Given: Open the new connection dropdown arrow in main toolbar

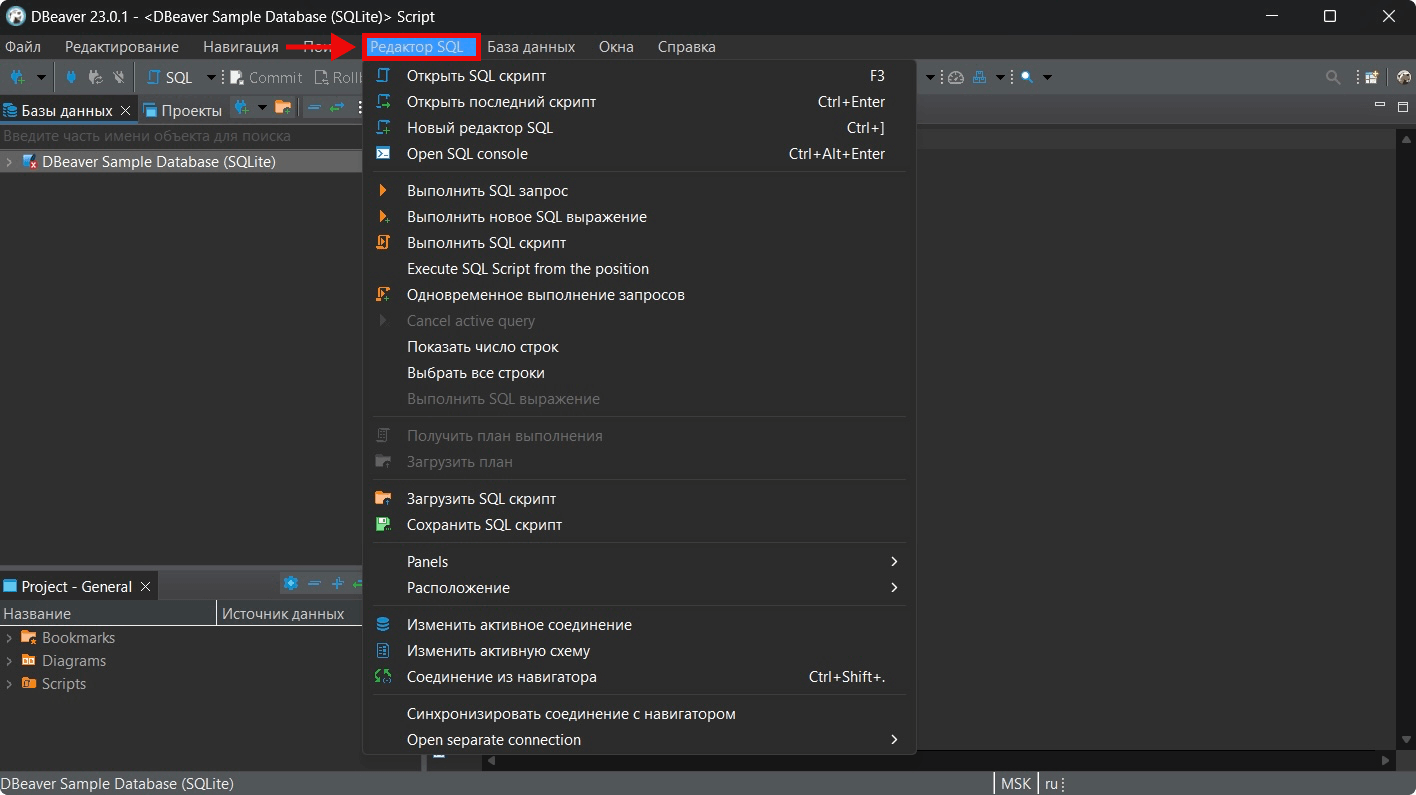Looking at the screenshot, I should [x=41, y=77].
